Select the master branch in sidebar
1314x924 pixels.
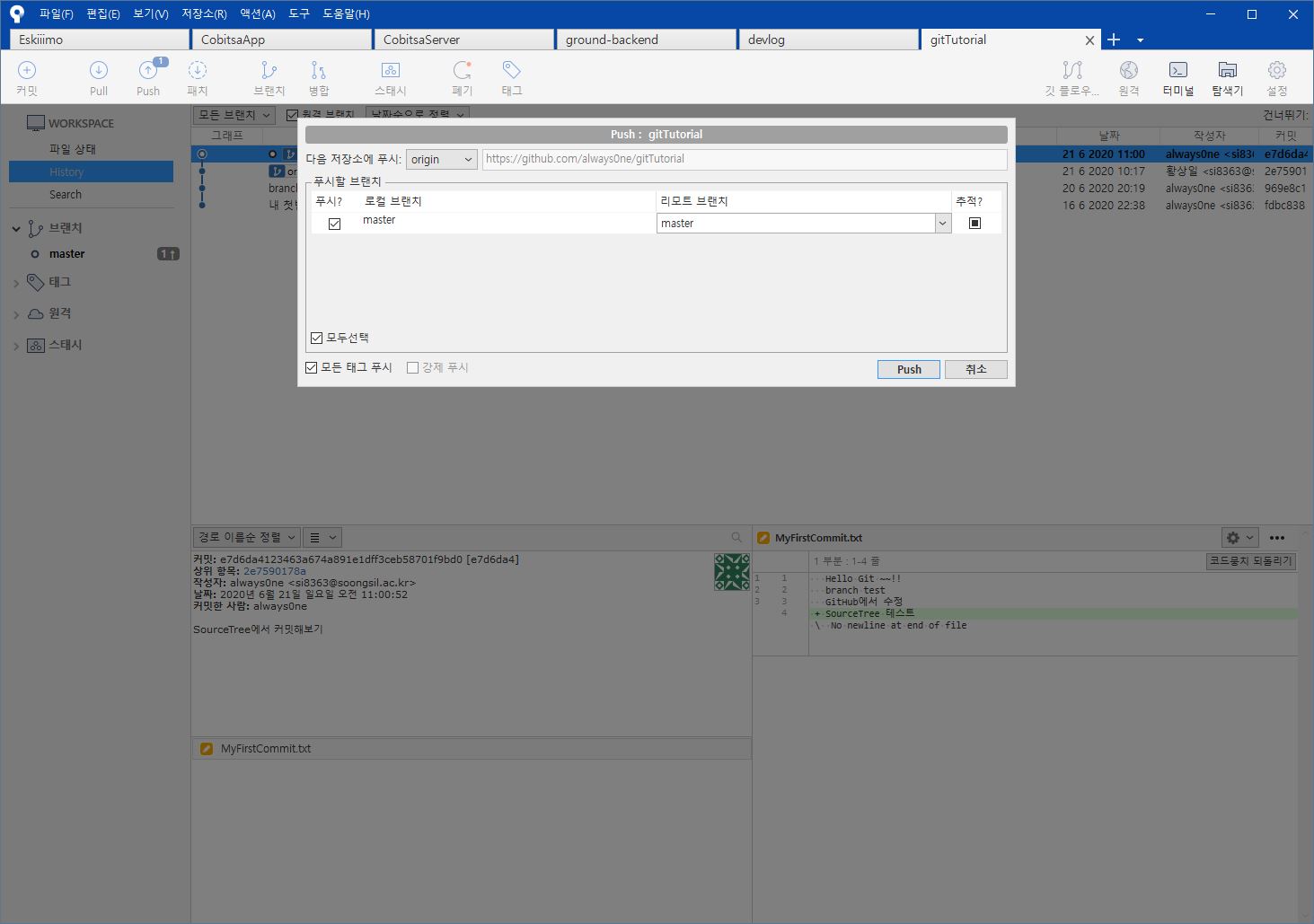[67, 254]
